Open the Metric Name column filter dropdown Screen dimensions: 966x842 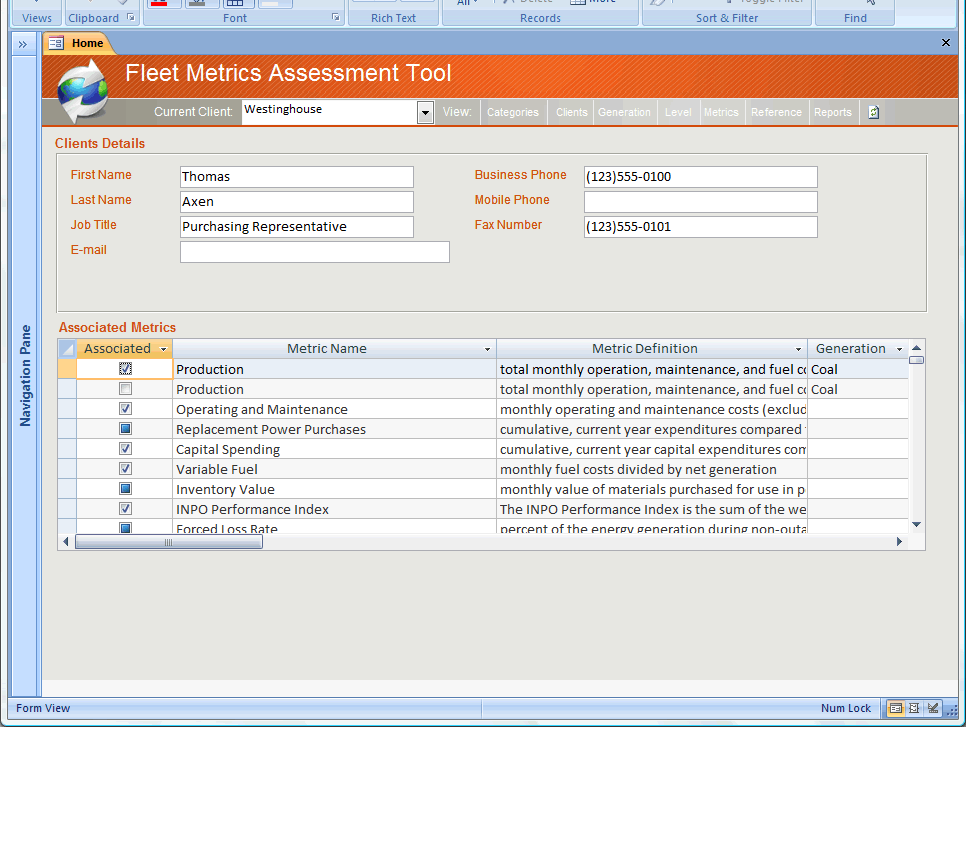pos(488,350)
